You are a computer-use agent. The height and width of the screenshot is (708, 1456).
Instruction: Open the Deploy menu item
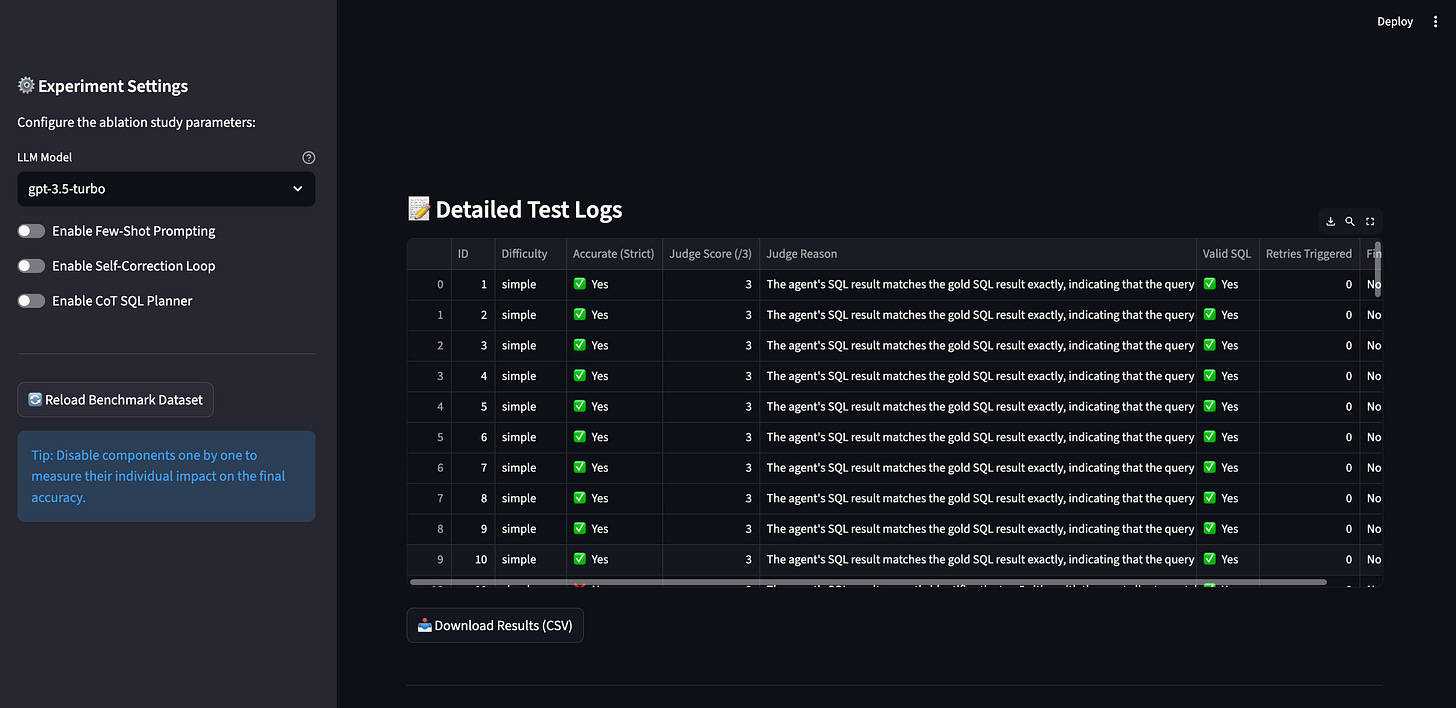point(1394,21)
